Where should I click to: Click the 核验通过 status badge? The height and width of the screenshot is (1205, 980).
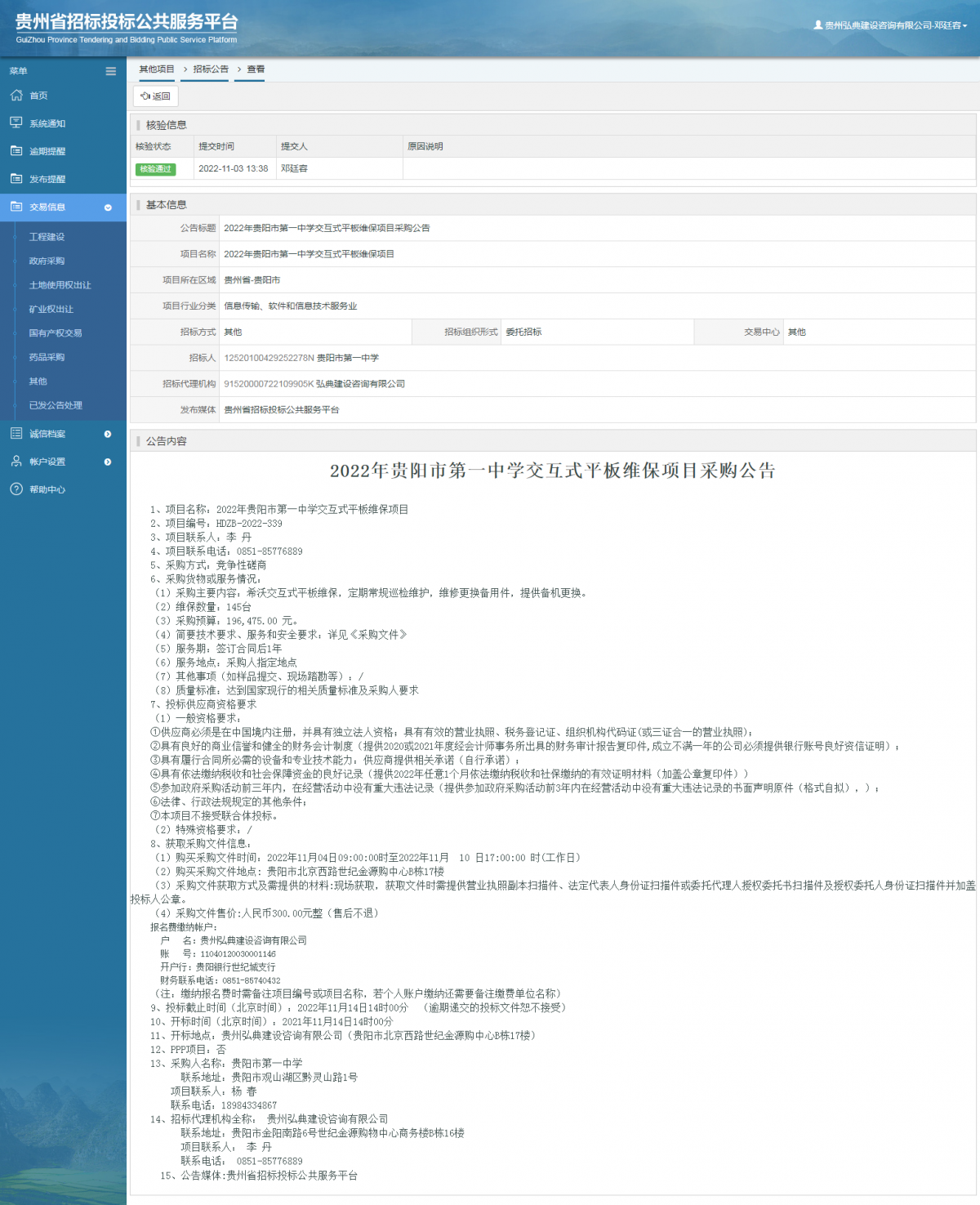point(155,169)
